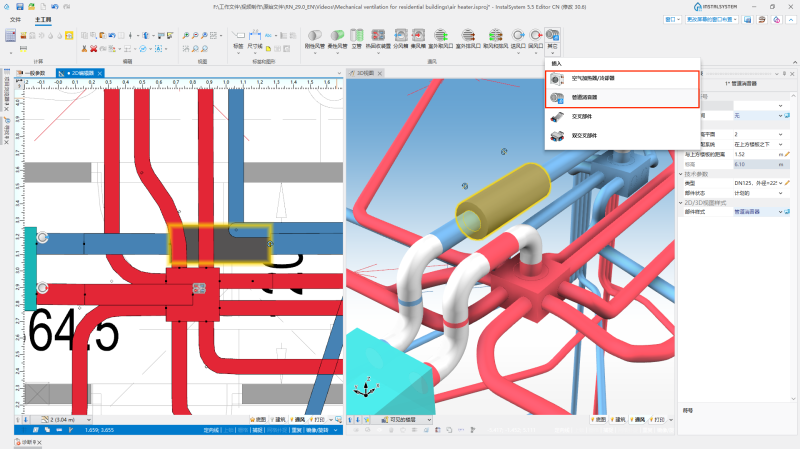Switch to the 3D视图 tab
Image resolution: width=800 pixels, height=449 pixels.
pyautogui.click(x=365, y=73)
